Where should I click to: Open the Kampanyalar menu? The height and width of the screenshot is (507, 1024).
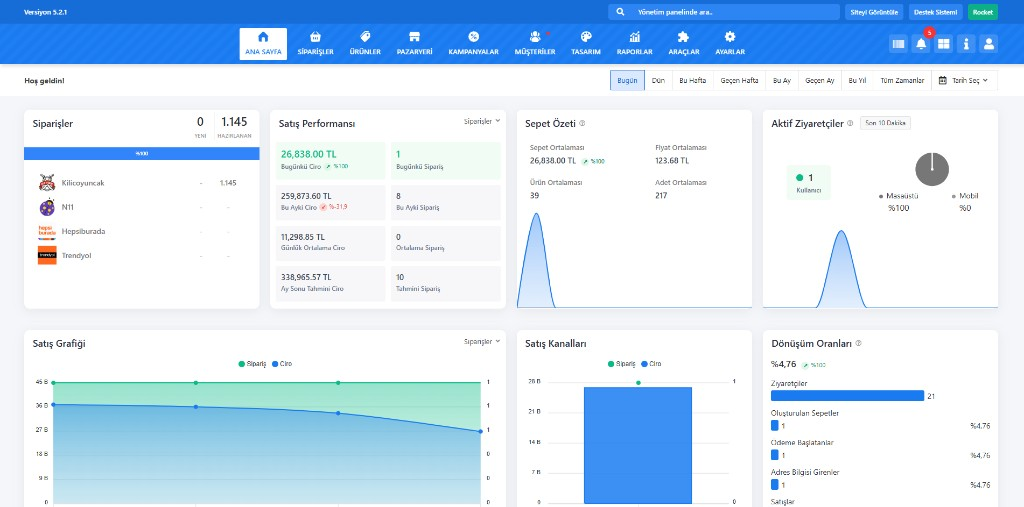pos(473,44)
